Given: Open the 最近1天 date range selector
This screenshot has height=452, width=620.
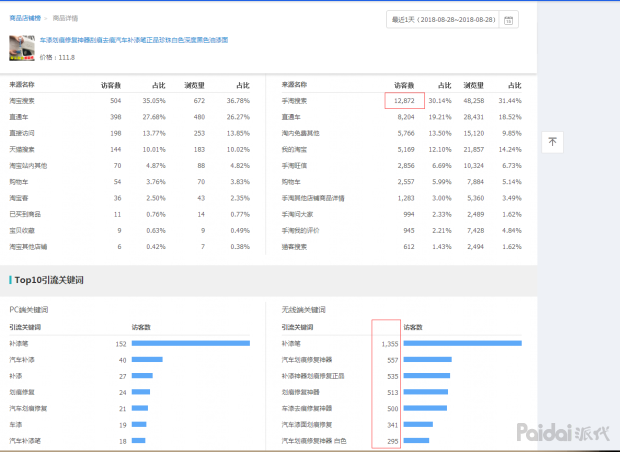Looking at the screenshot, I should click(x=442, y=20).
